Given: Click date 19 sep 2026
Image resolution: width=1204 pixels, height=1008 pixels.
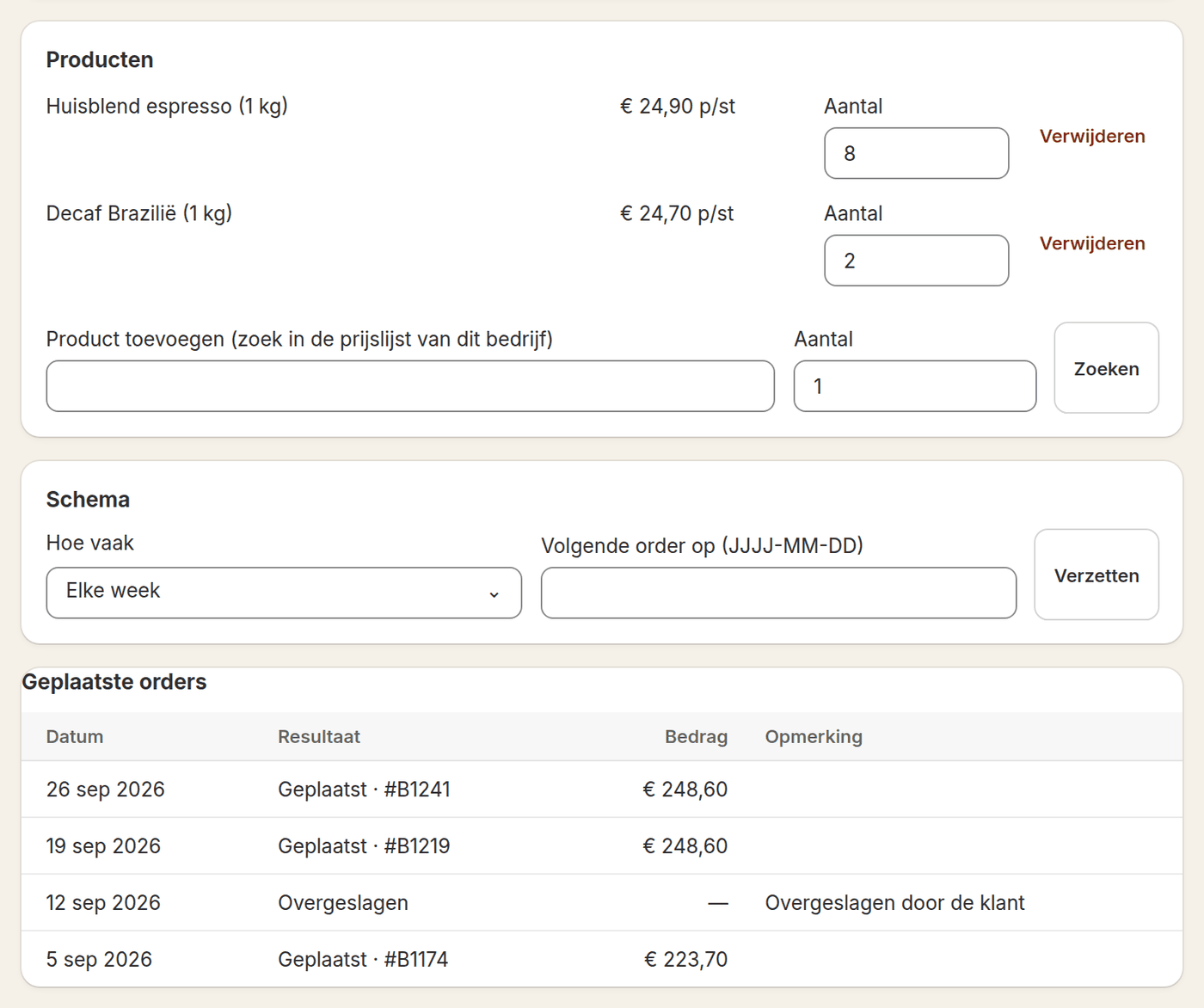Looking at the screenshot, I should pos(103,846).
